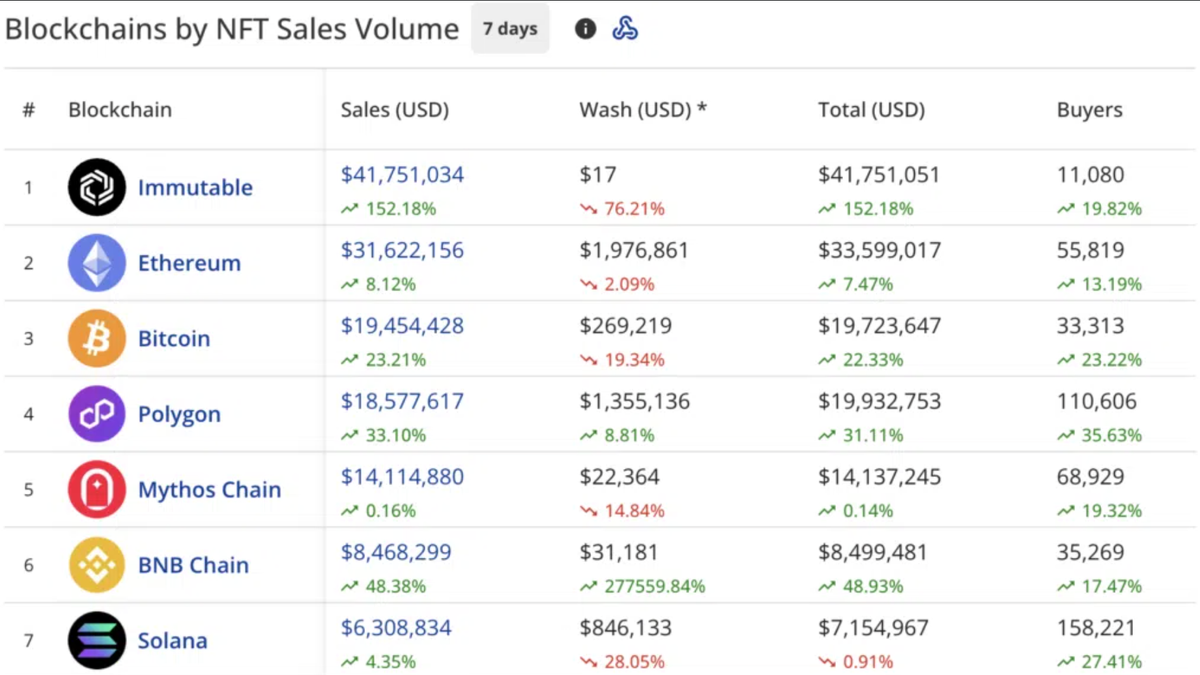The height and width of the screenshot is (675, 1200).
Task: Open the Mythos Chain link
Action: click(209, 489)
